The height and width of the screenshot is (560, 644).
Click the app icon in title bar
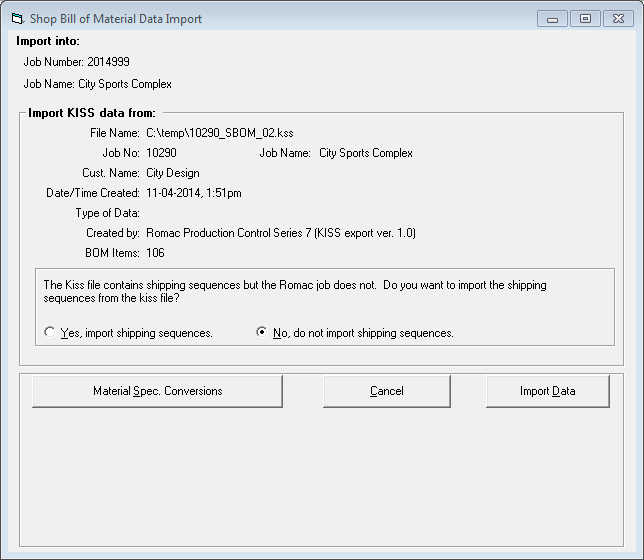(x=17, y=19)
